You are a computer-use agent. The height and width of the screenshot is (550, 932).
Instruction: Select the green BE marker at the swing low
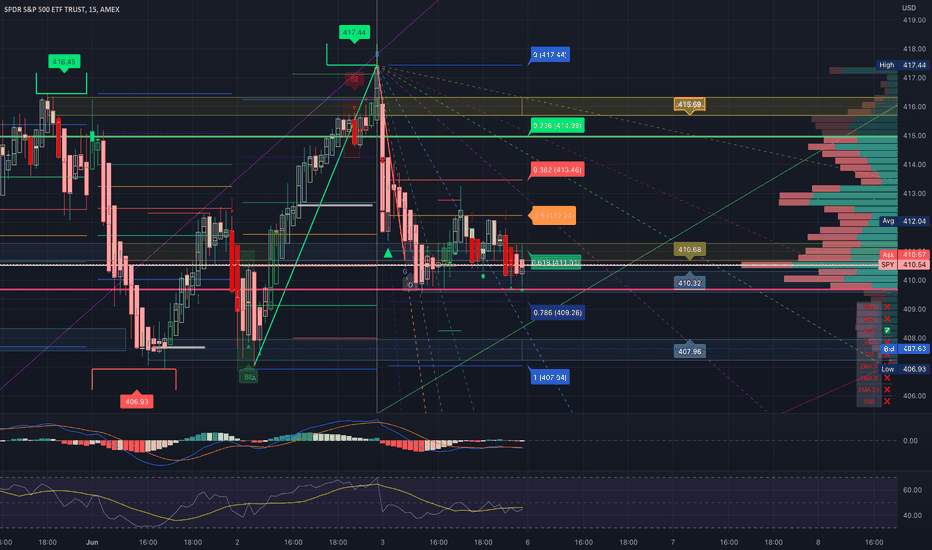248,376
